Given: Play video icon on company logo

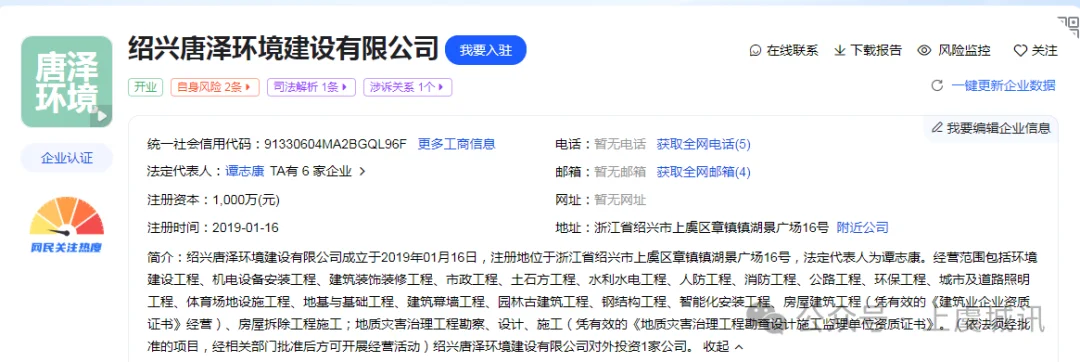Looking at the screenshot, I should 102,116.
